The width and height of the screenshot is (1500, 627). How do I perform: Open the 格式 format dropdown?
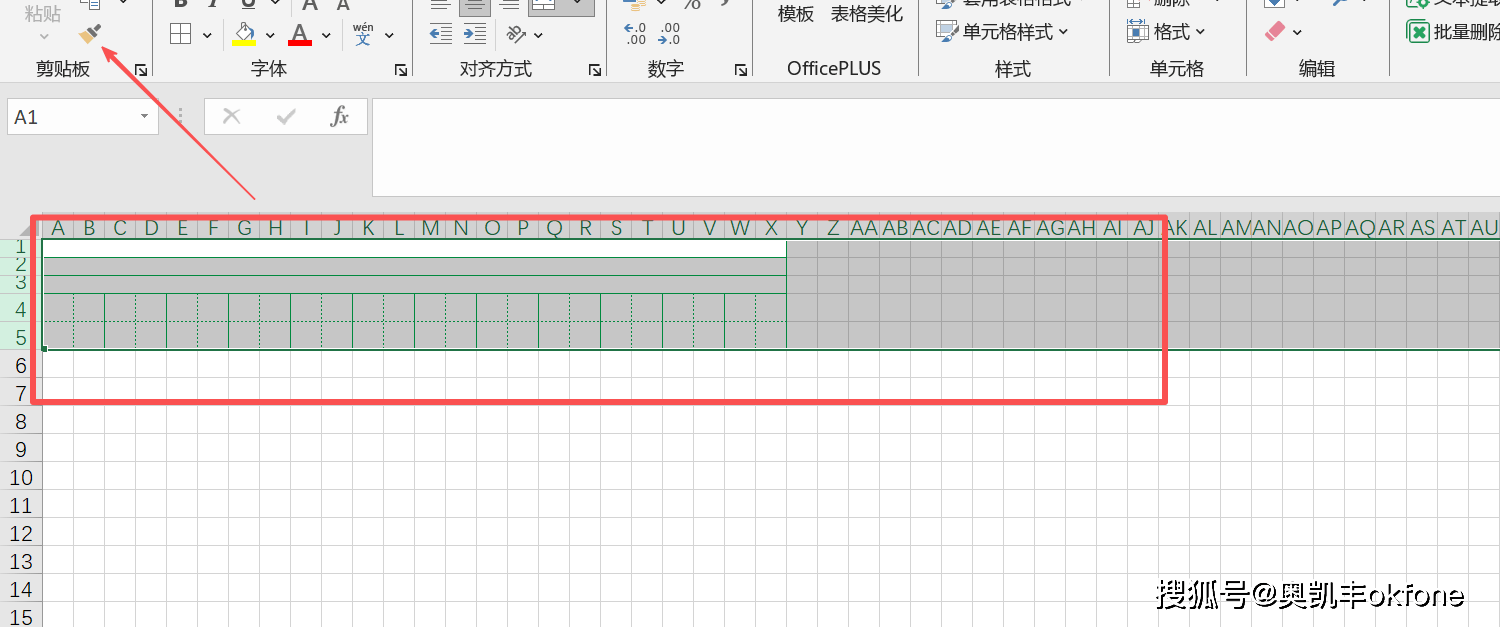1166,32
